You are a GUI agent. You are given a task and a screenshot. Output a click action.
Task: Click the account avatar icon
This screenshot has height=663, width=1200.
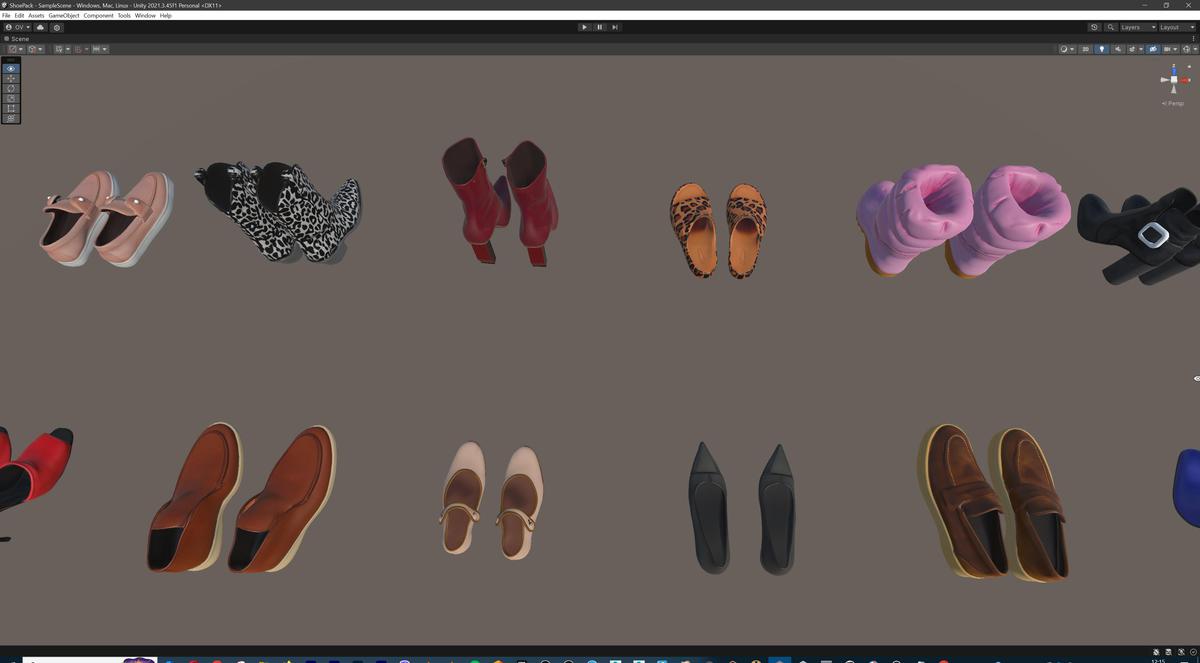pyautogui.click(x=8, y=27)
